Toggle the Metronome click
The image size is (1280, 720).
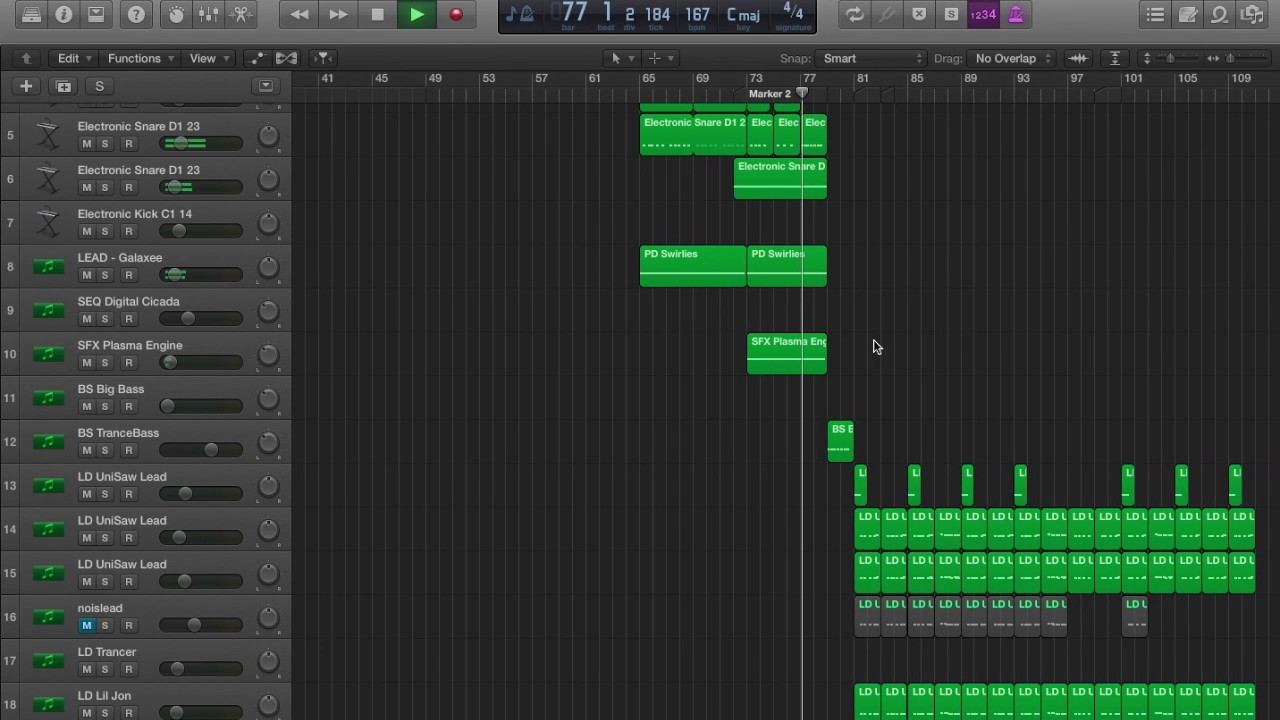pyautogui.click(x=1015, y=14)
